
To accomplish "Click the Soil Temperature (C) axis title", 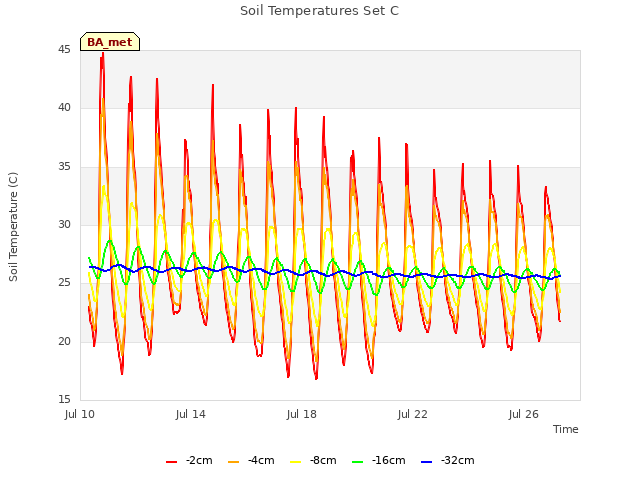I will pyautogui.click(x=13, y=227).
